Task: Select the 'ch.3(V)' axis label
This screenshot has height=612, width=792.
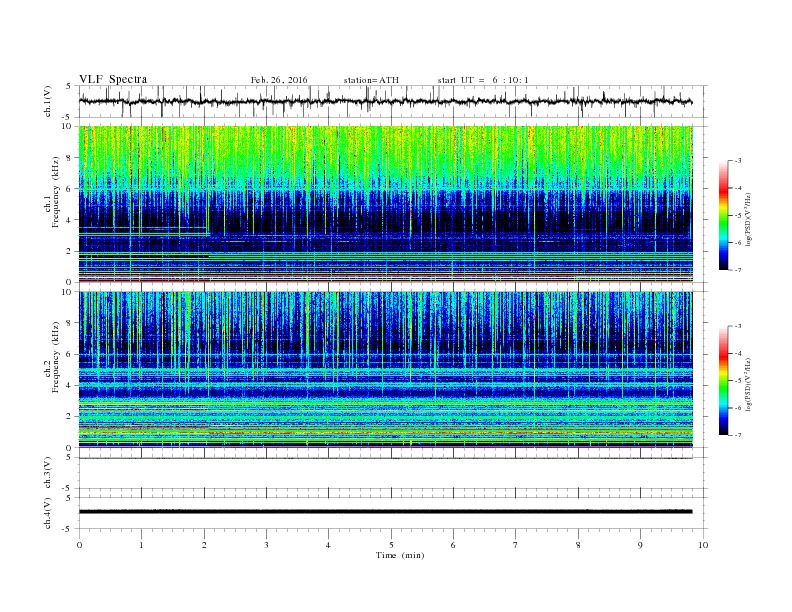Action: tap(47, 473)
